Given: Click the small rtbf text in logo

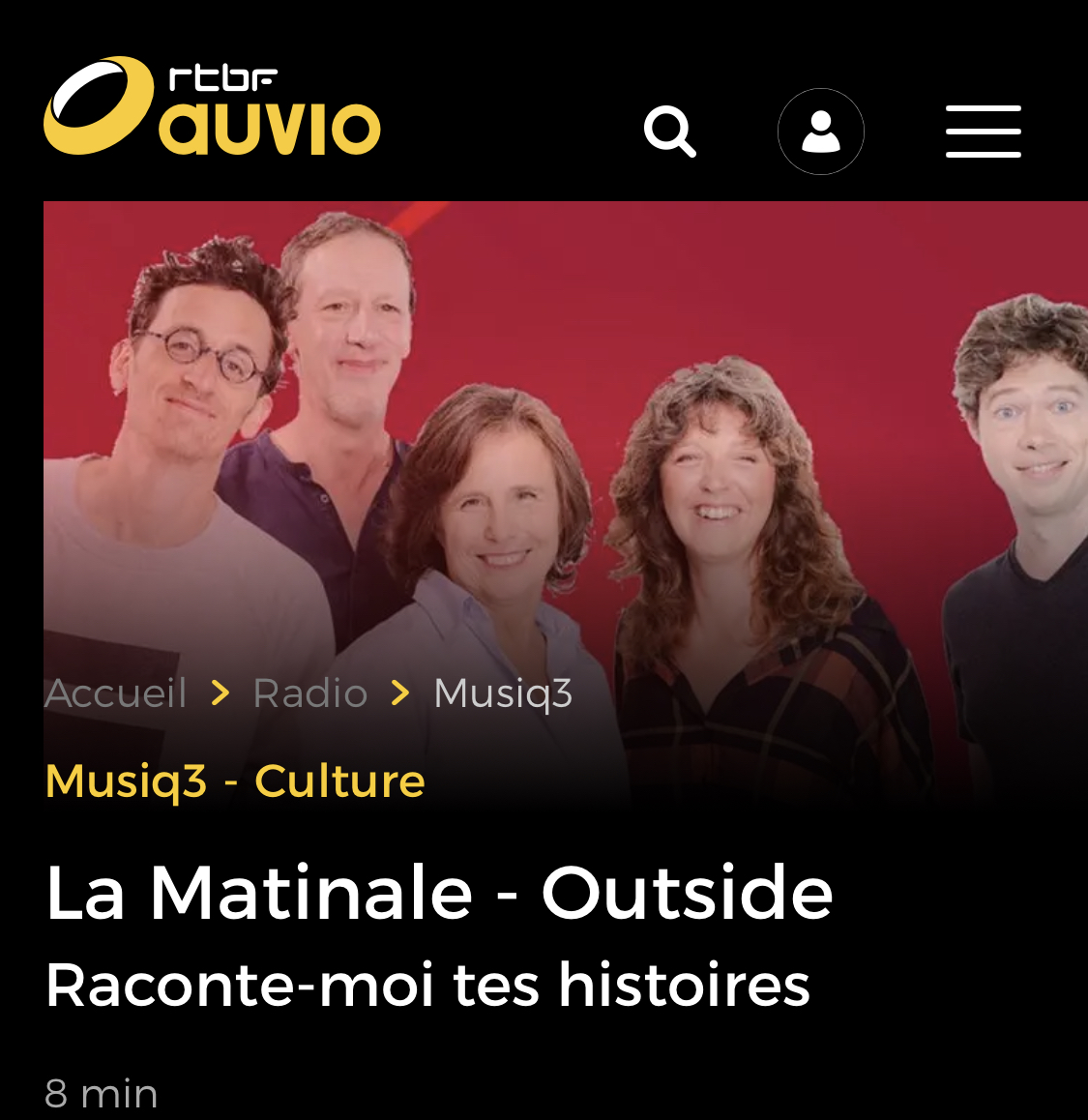Looking at the screenshot, I should [222, 77].
